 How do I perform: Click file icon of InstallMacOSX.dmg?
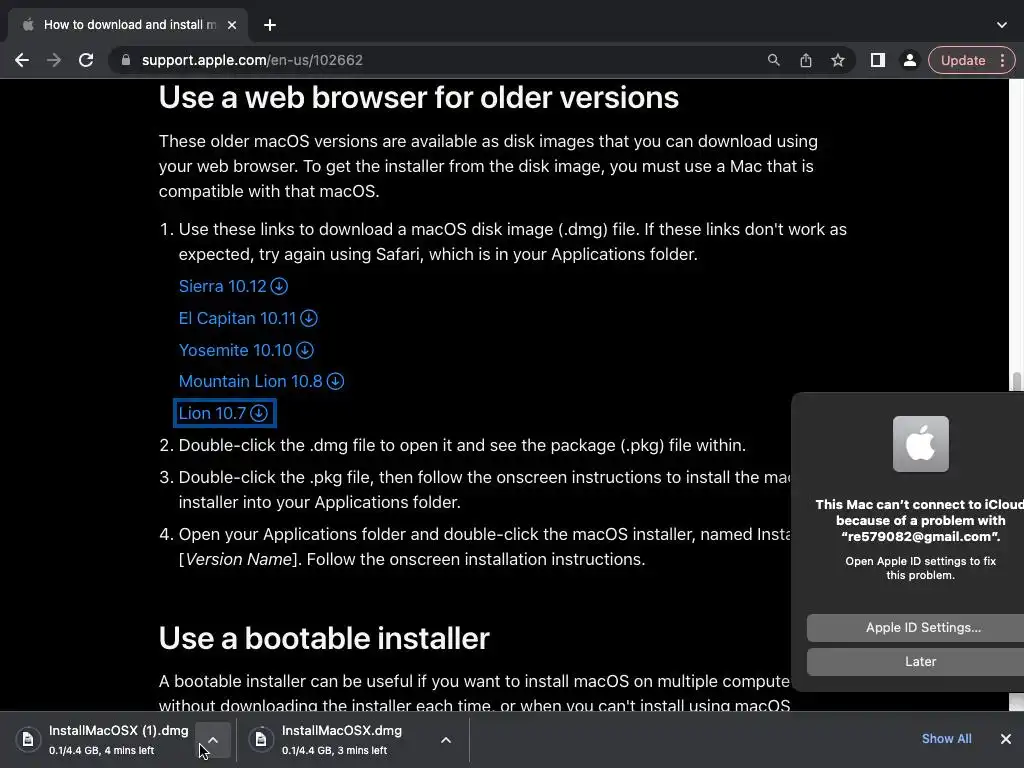[261, 739]
